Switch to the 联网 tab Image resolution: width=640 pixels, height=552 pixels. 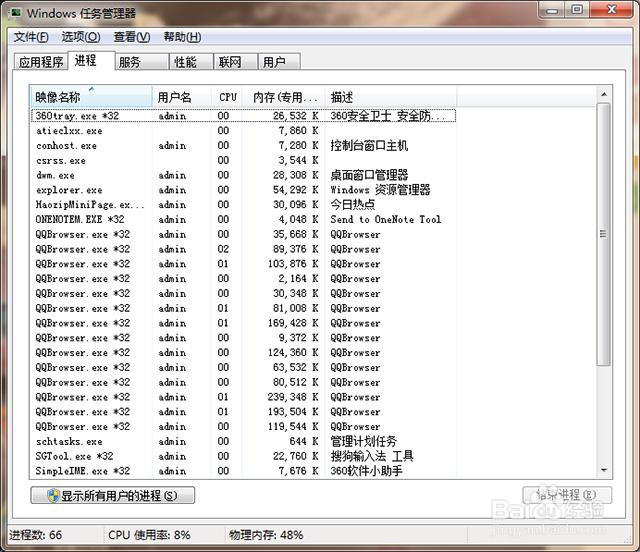click(x=236, y=62)
